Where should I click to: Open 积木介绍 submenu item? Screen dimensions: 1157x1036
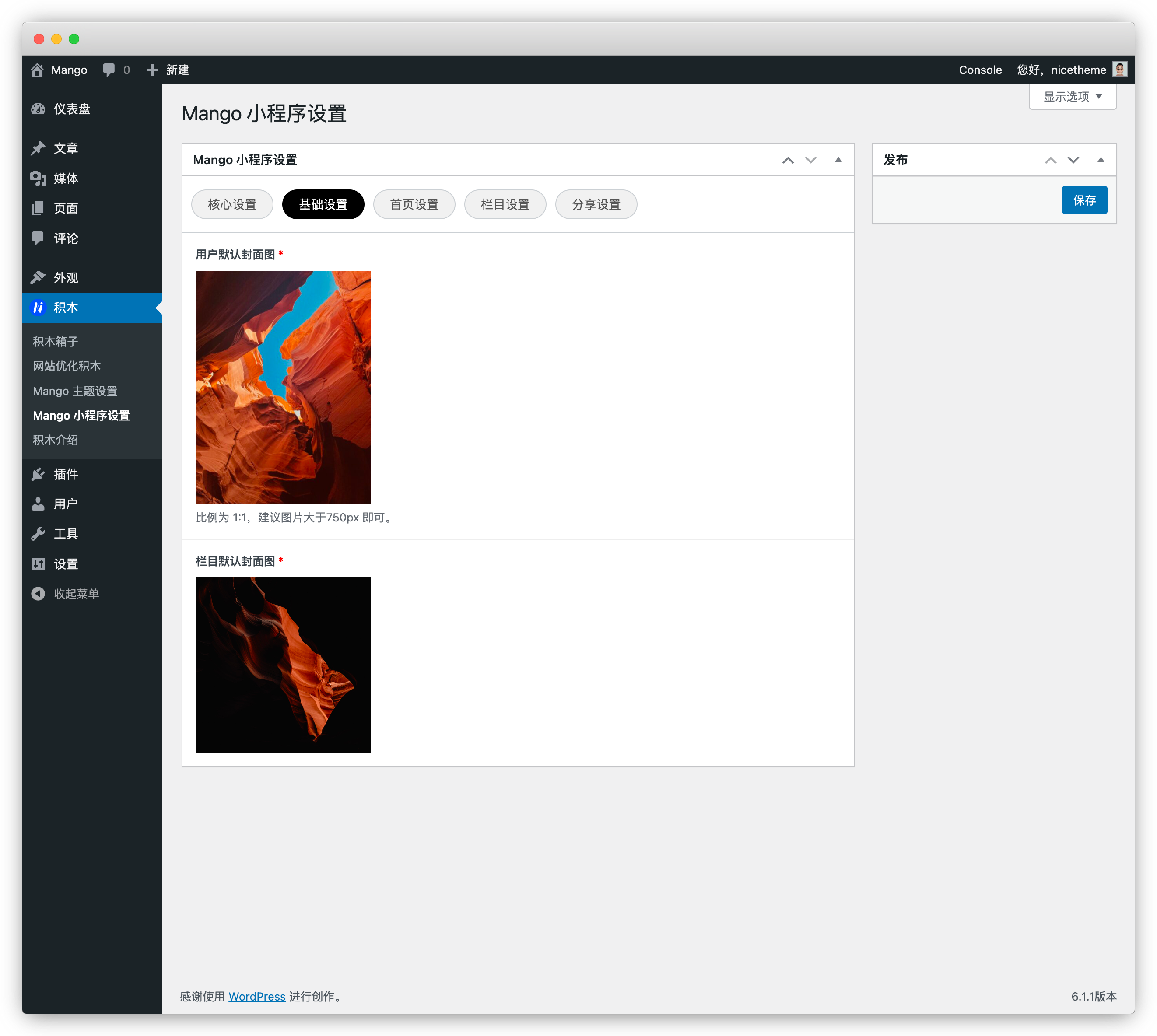pyautogui.click(x=55, y=440)
